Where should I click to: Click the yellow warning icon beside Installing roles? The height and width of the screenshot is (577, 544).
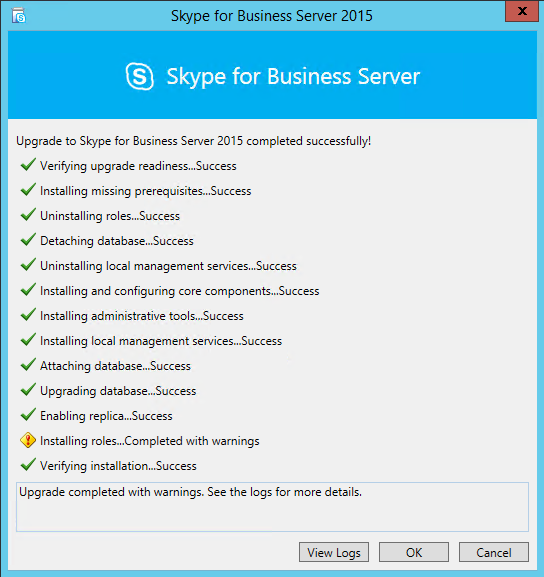pos(28,440)
